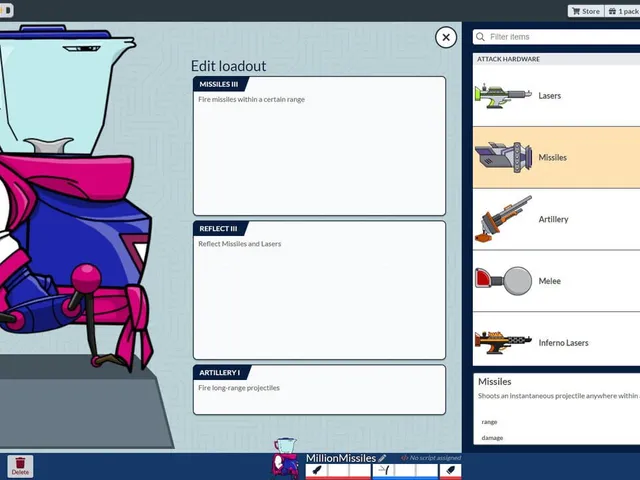The width and height of the screenshot is (640, 480).
Task: Click the 'range' stat label
Action: click(x=489, y=422)
